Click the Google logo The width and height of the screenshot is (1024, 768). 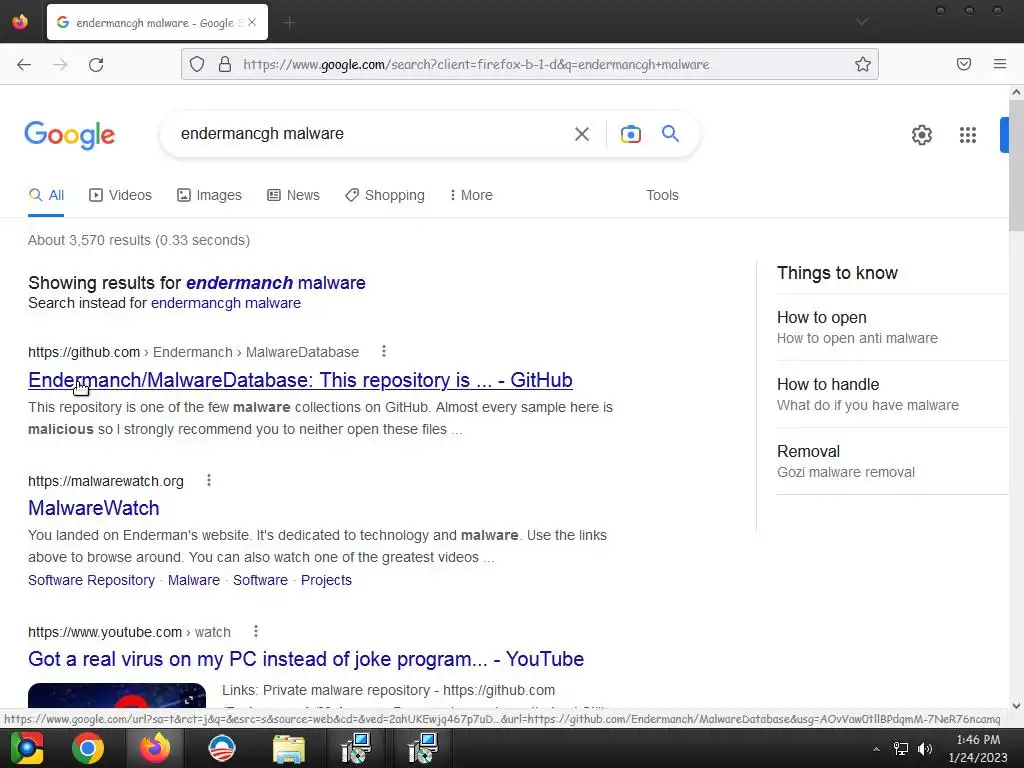(x=70, y=135)
